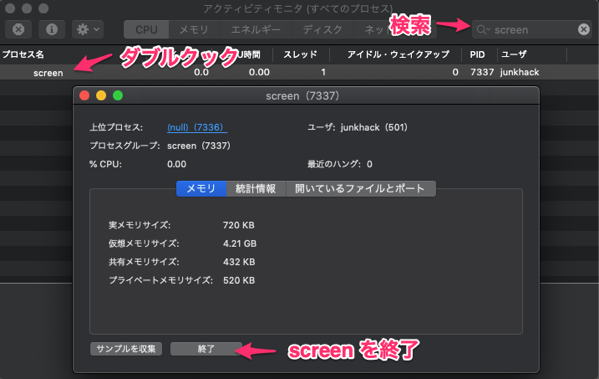Image resolution: width=599 pixels, height=379 pixels.
Task: Click the % CPU 0.00 value in window
Action: coord(176,164)
